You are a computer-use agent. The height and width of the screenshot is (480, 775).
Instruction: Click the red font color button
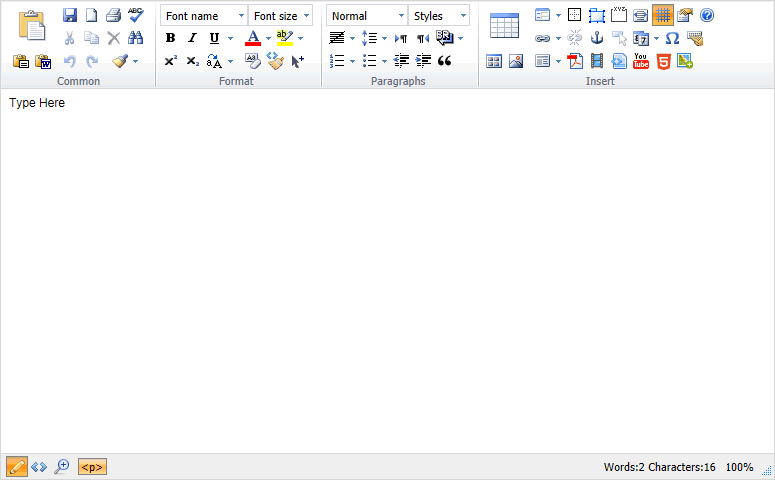point(253,38)
